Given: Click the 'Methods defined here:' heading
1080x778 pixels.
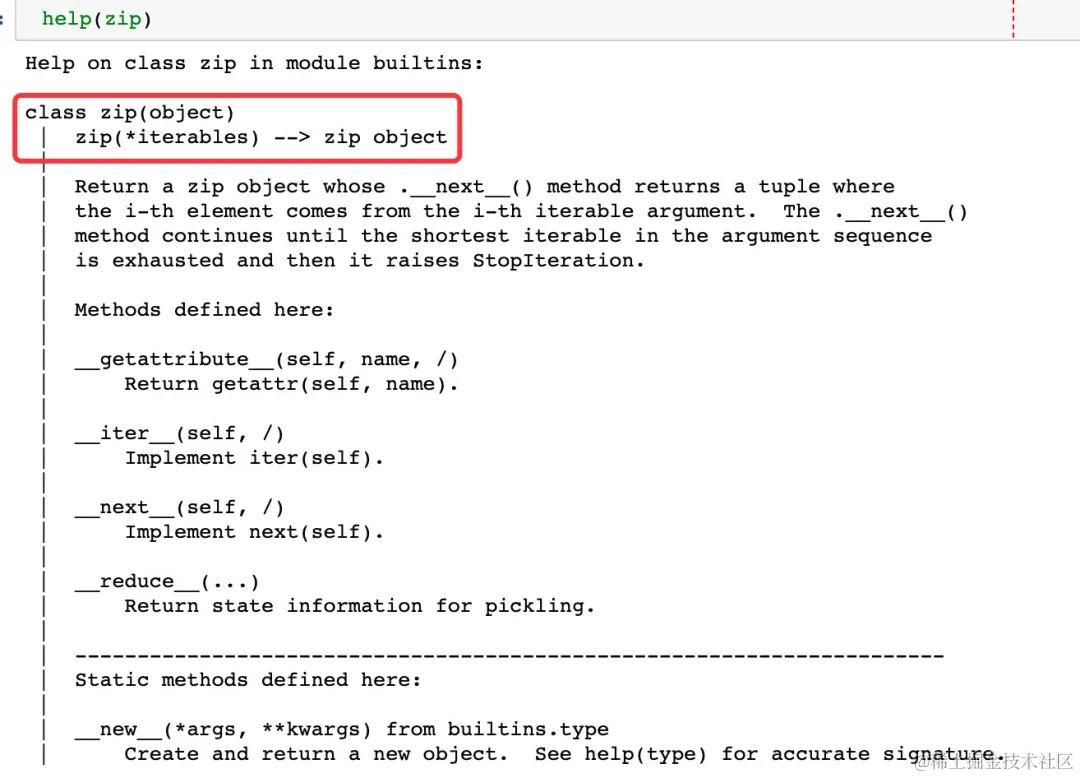Looking at the screenshot, I should click(204, 310).
